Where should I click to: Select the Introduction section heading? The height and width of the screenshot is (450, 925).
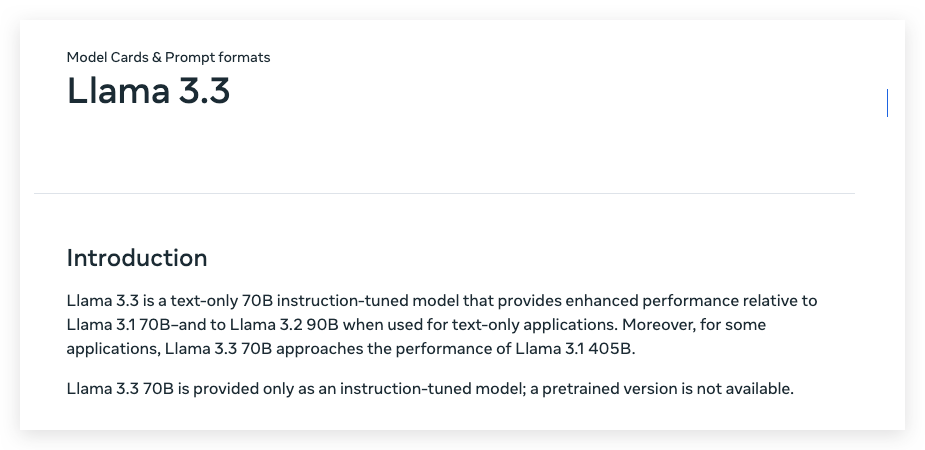pyautogui.click(x=137, y=258)
